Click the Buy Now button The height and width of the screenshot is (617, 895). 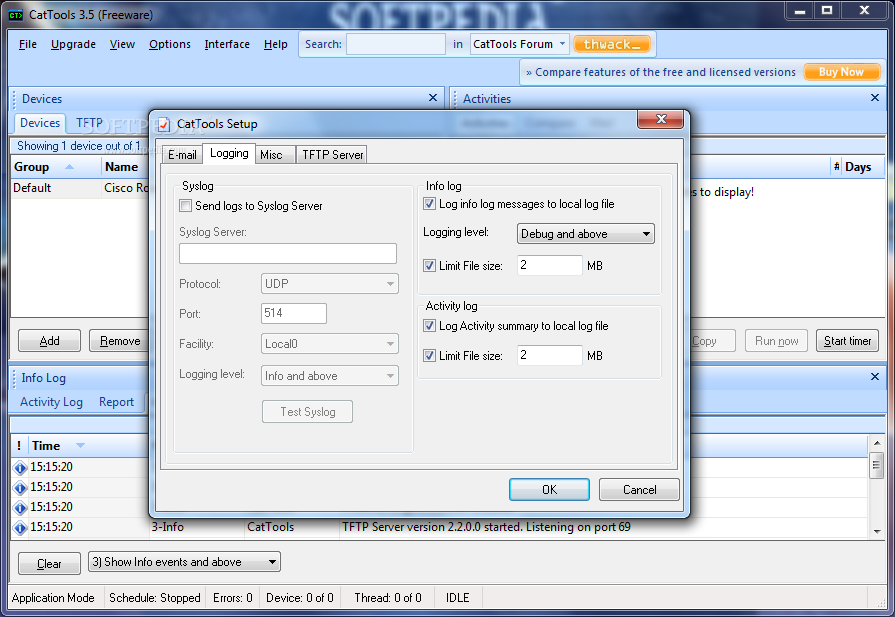pos(841,72)
